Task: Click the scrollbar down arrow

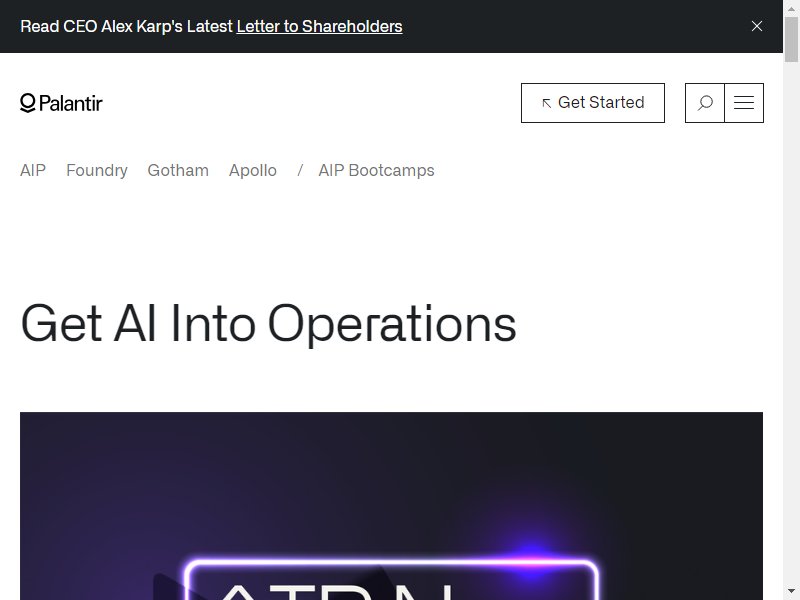Action: tap(791, 591)
